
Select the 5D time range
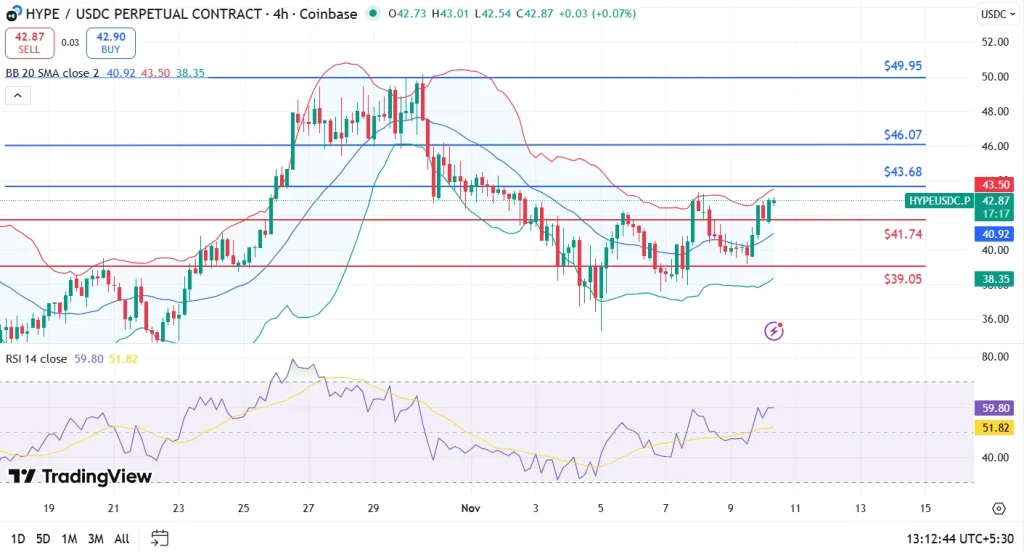pyautogui.click(x=42, y=538)
